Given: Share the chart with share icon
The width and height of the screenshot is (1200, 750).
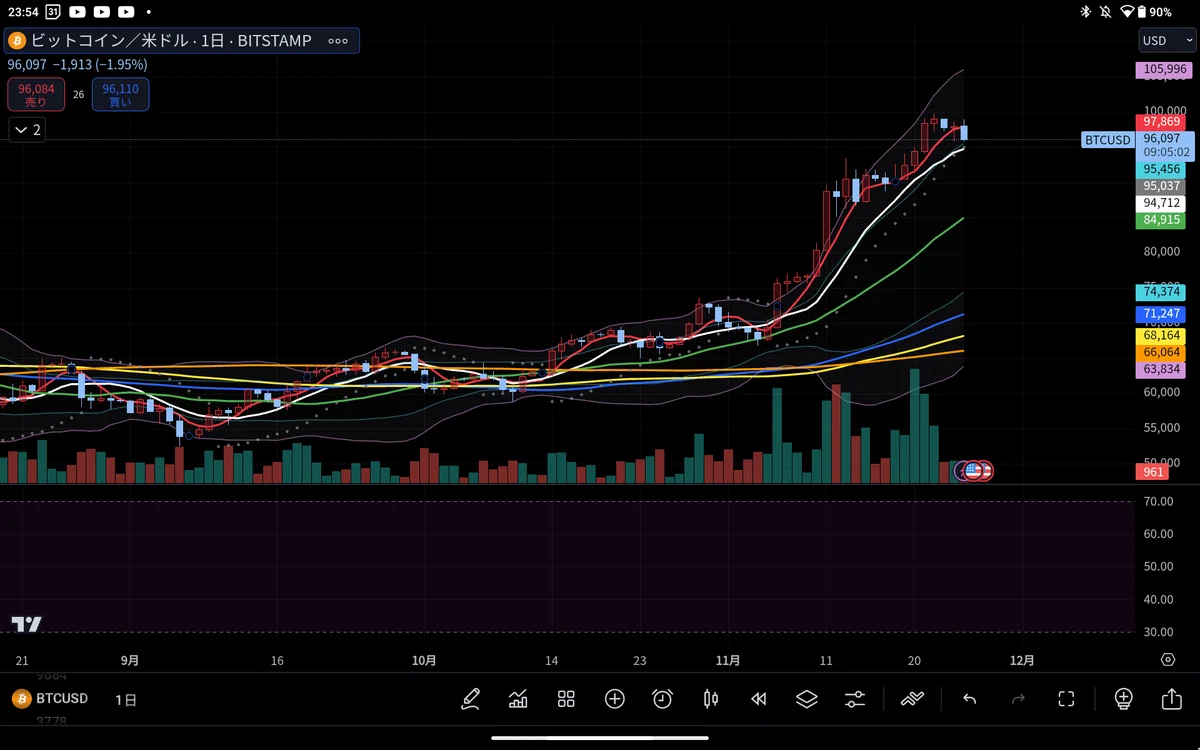Looking at the screenshot, I should [x=1171, y=699].
